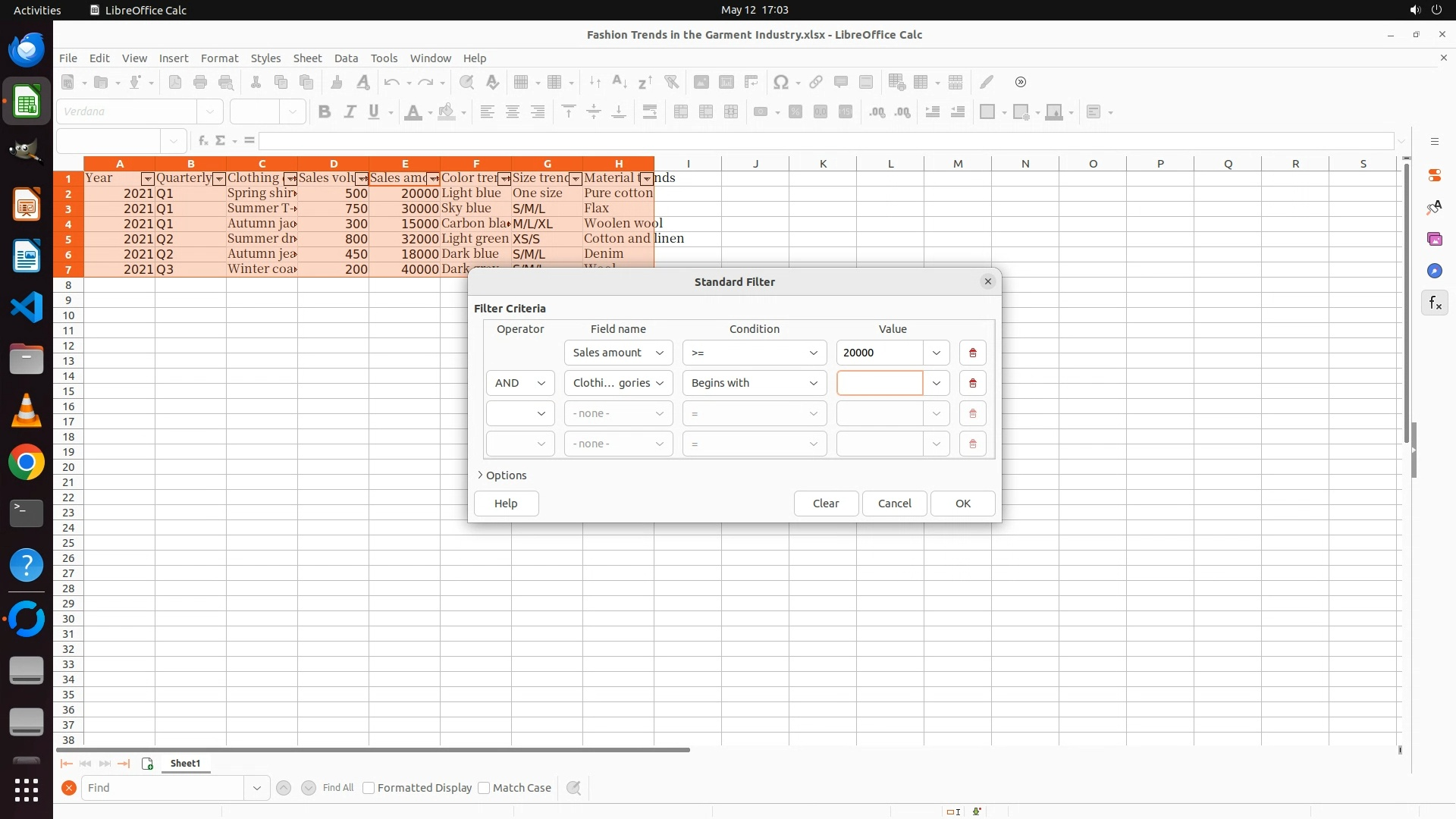Click the empty second-row value field
The width and height of the screenshot is (1456, 819).
point(879,383)
